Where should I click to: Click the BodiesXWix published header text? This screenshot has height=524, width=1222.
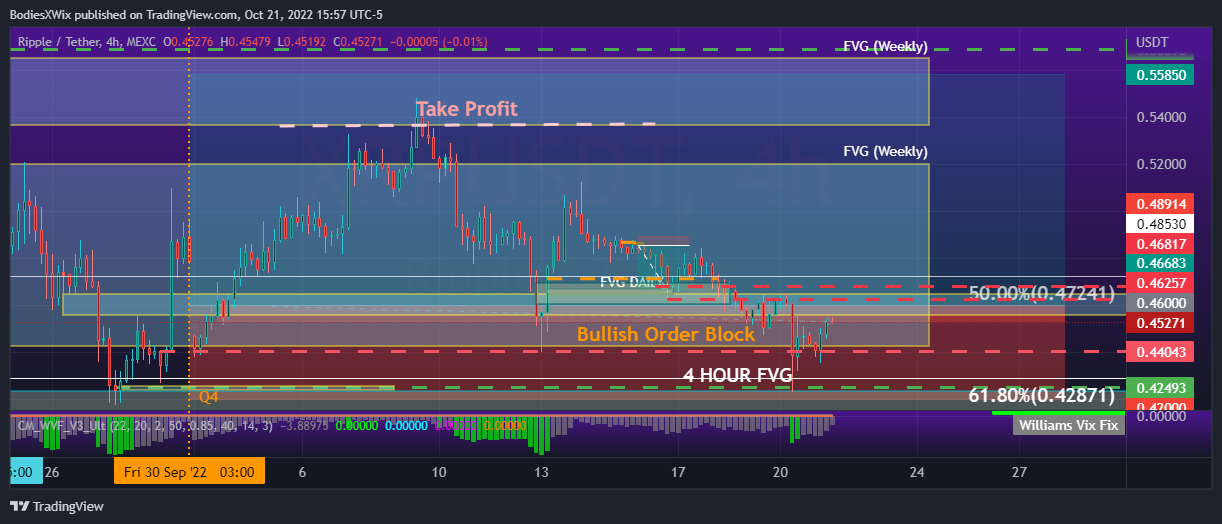[x=198, y=15]
